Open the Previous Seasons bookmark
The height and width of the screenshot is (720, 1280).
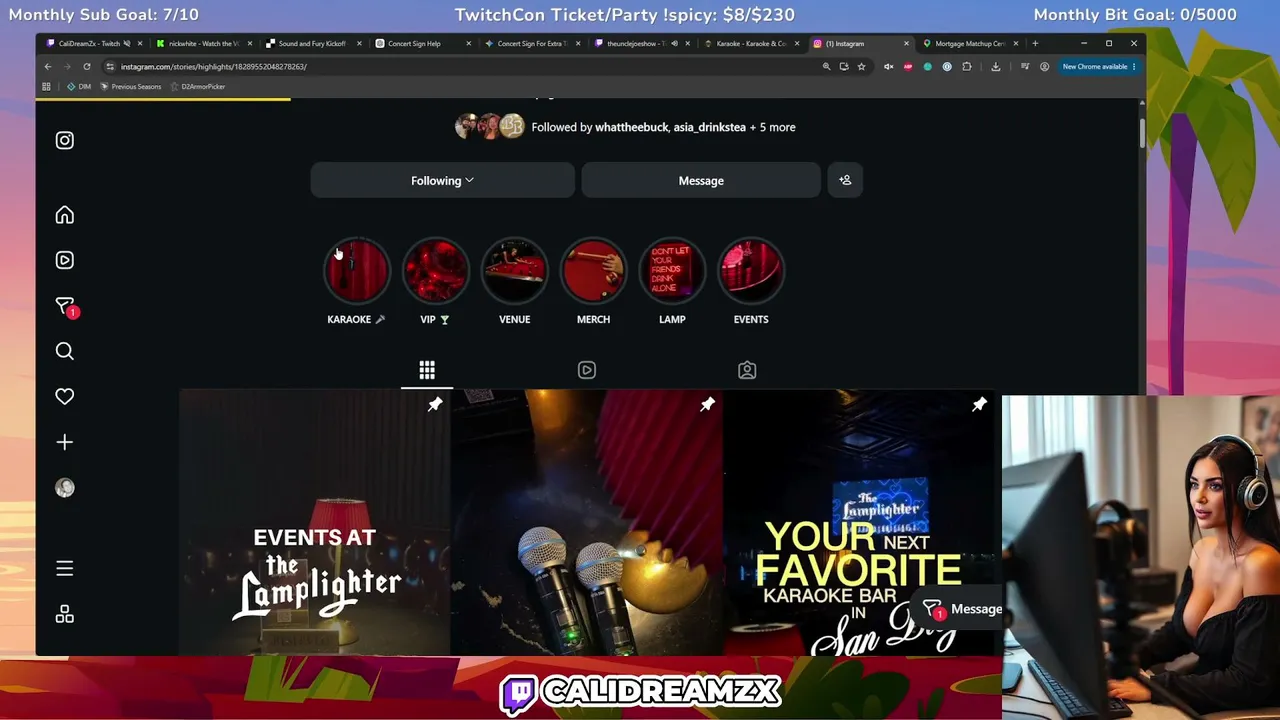131,87
